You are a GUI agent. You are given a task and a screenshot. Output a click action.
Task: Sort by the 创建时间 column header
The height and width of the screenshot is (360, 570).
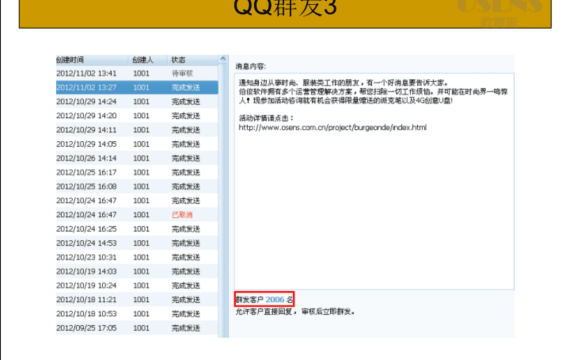92,60
